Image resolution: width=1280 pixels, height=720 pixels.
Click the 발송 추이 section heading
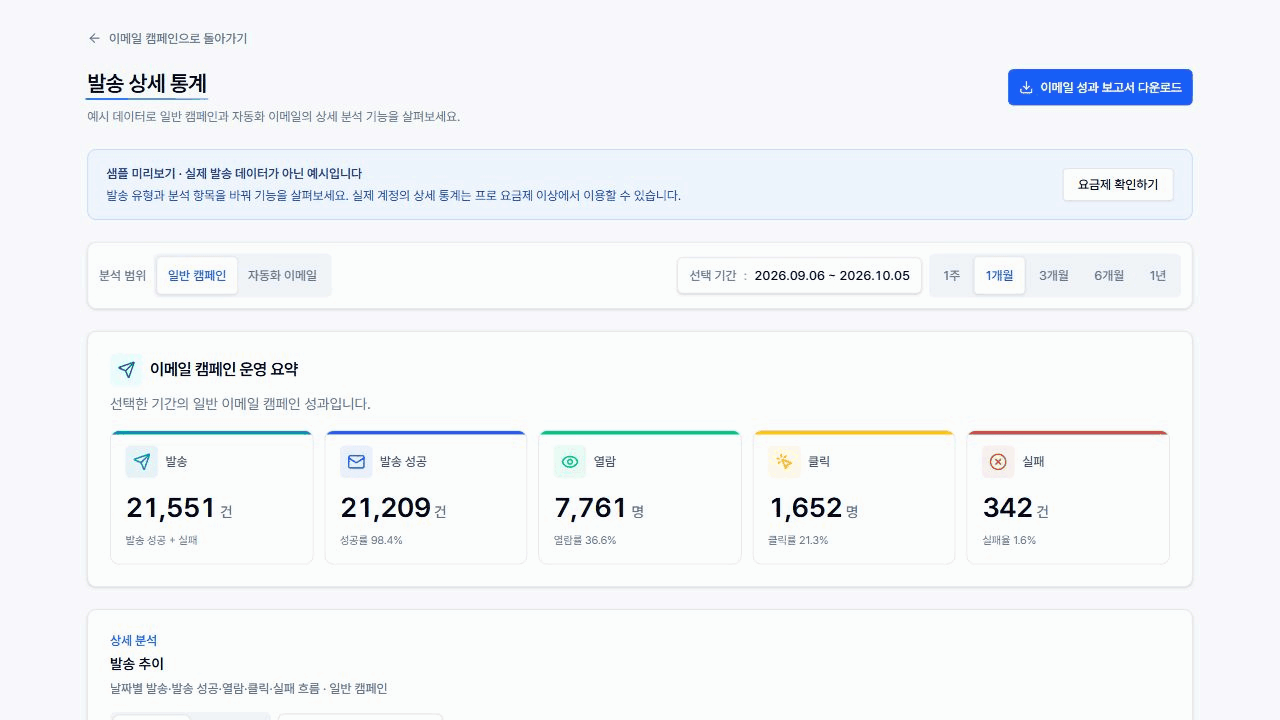(137, 664)
